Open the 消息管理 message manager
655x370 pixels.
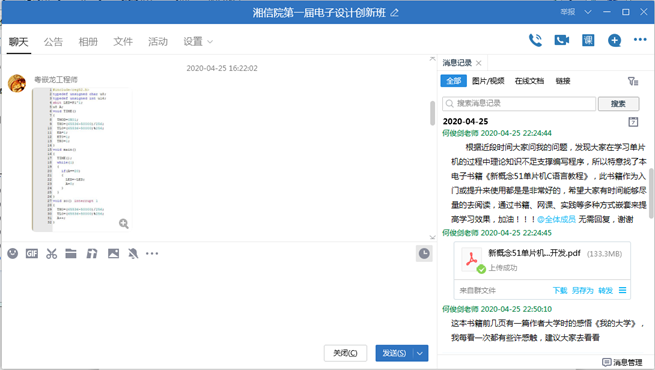(622, 362)
